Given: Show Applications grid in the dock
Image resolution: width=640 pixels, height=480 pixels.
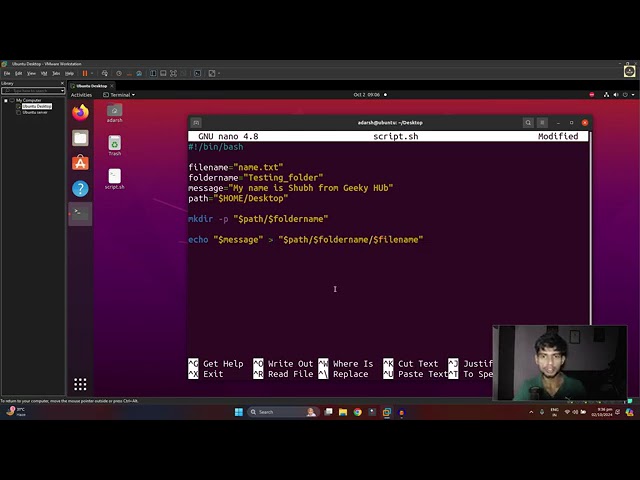Looking at the screenshot, I should tap(80, 384).
